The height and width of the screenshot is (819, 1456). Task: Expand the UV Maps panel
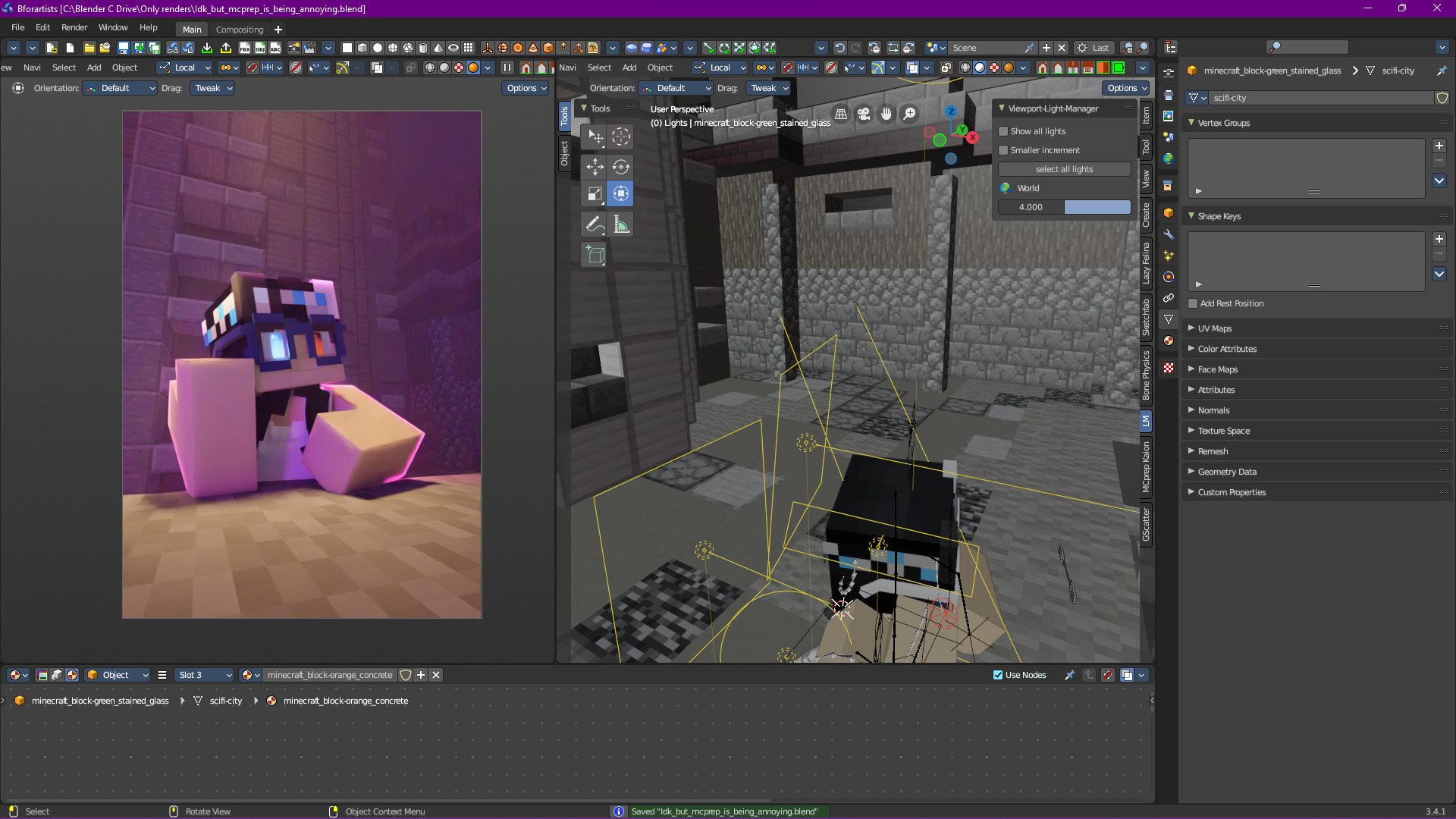pyautogui.click(x=1214, y=328)
